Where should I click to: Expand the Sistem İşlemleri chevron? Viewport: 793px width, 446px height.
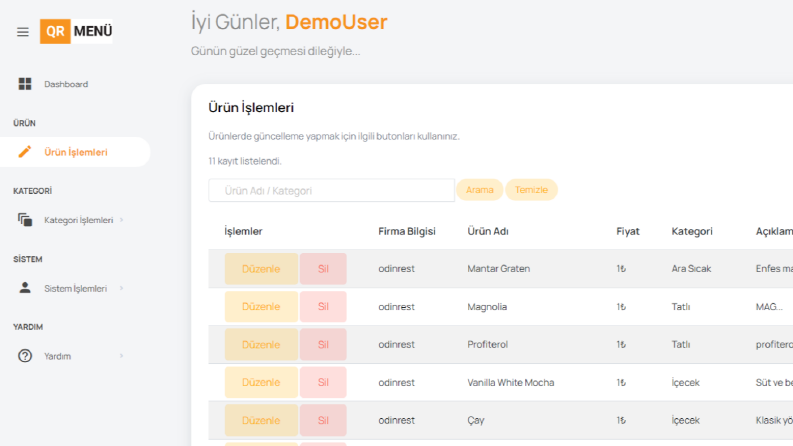pos(121,288)
